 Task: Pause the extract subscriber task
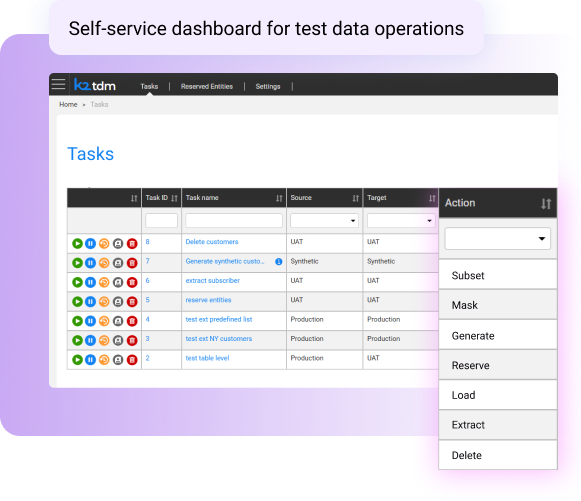point(90,282)
